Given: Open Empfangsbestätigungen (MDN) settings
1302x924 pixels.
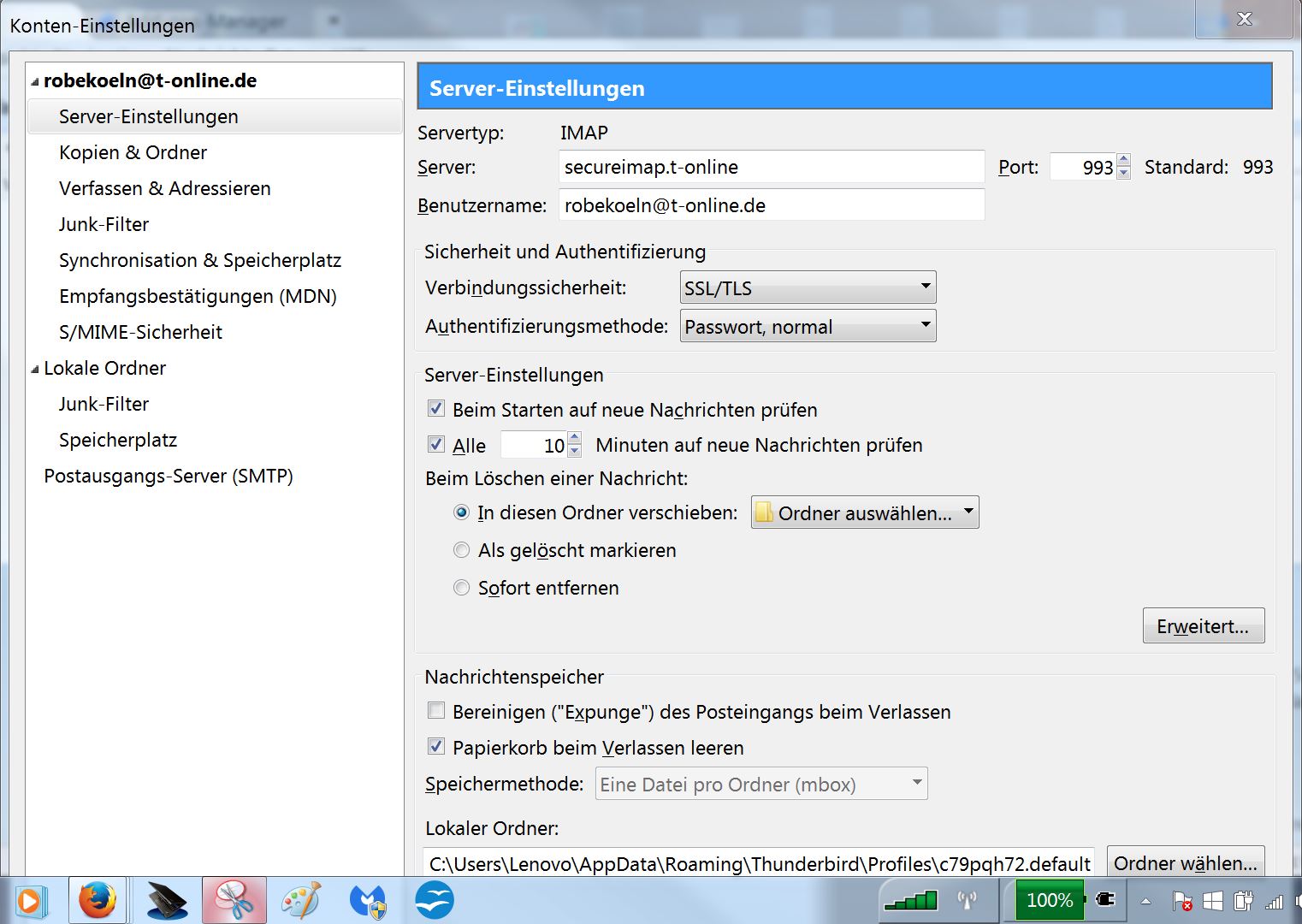Looking at the screenshot, I should 198,296.
